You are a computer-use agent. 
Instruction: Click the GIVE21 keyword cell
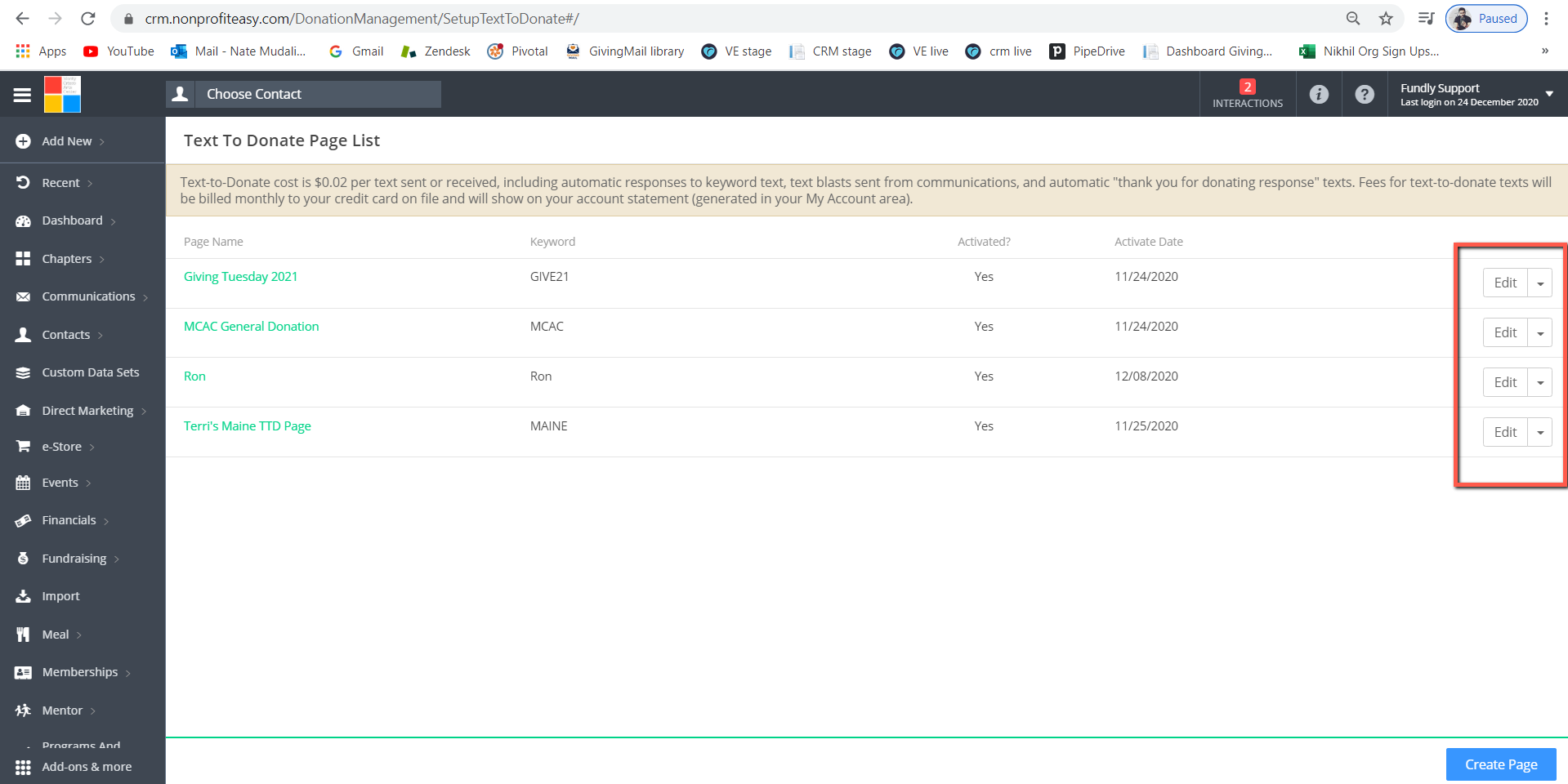coord(549,277)
